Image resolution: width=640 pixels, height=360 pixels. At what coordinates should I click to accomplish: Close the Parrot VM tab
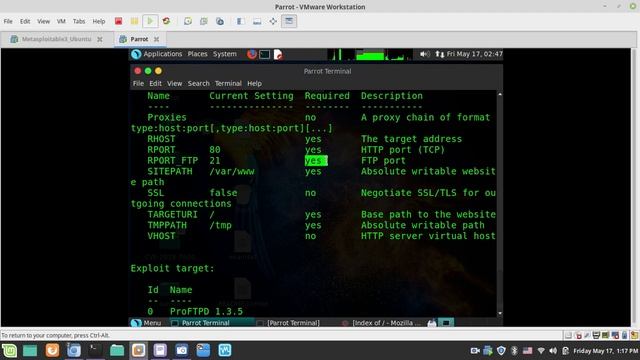[156, 39]
